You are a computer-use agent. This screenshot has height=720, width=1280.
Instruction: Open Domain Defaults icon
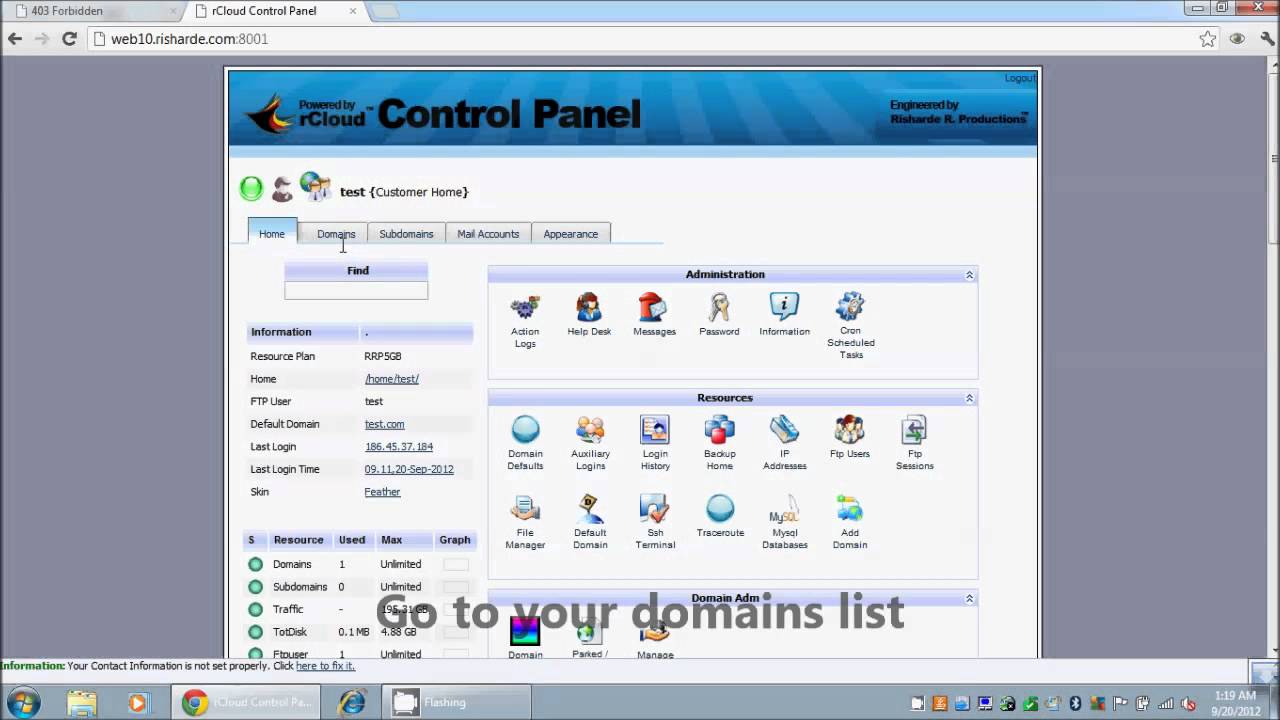coord(525,430)
